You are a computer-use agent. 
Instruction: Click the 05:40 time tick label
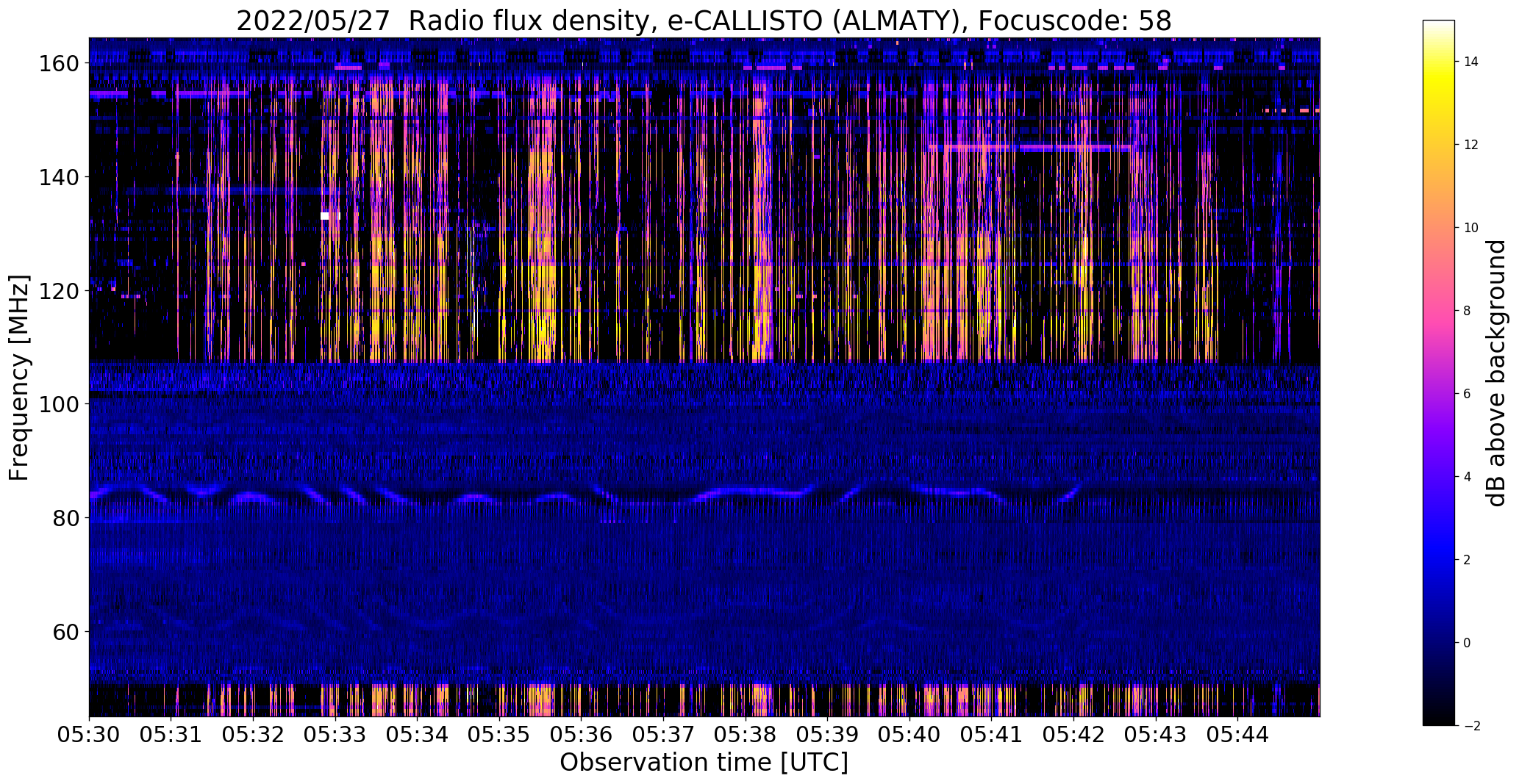(909, 734)
